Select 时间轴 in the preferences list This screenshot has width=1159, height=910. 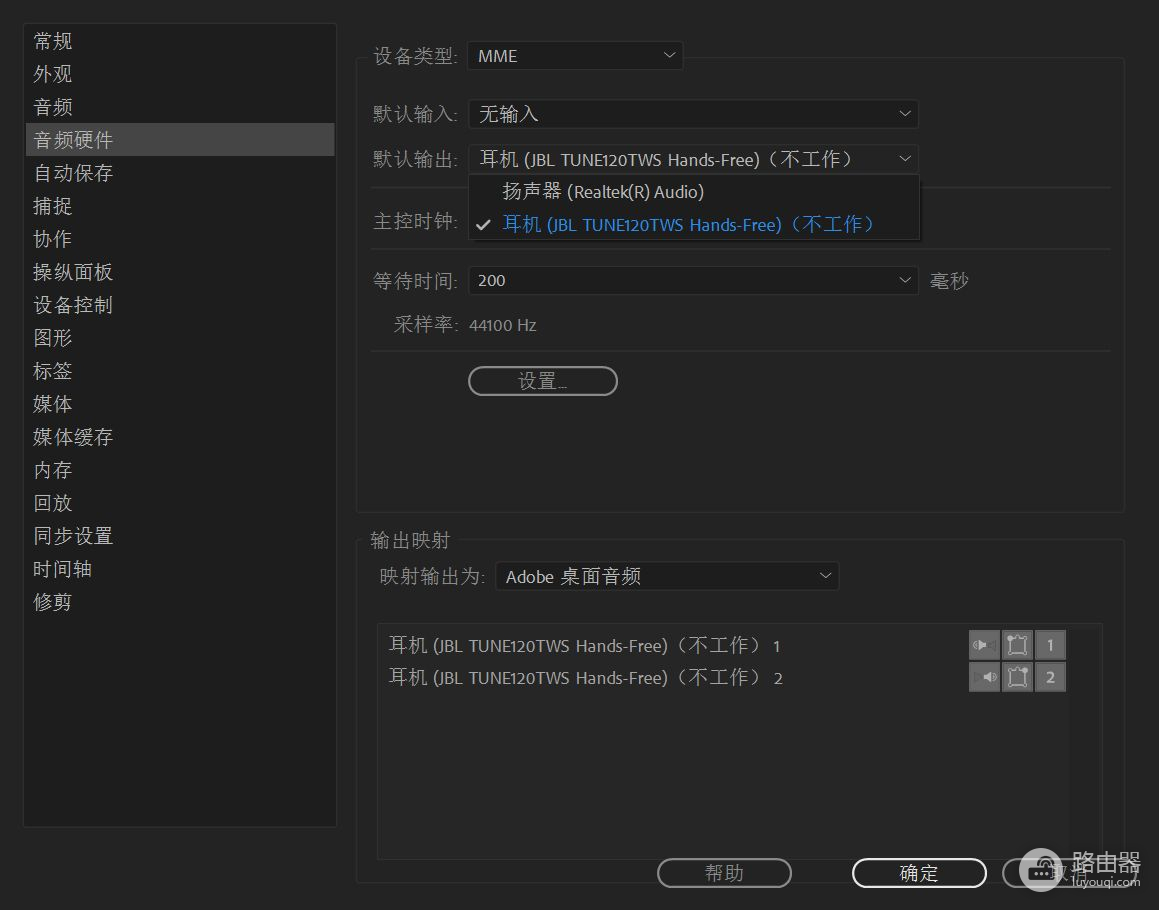[x=180, y=569]
